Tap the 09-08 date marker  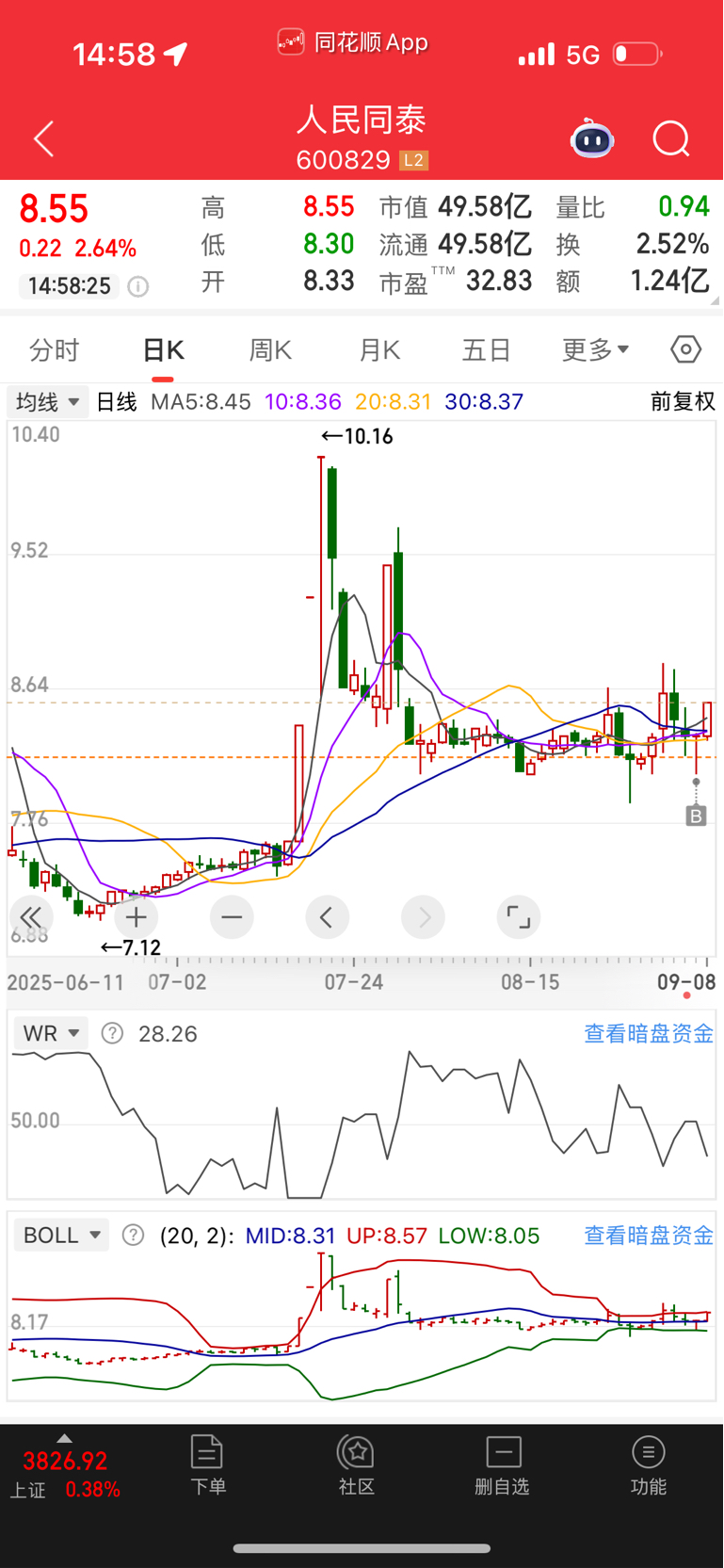(x=686, y=982)
